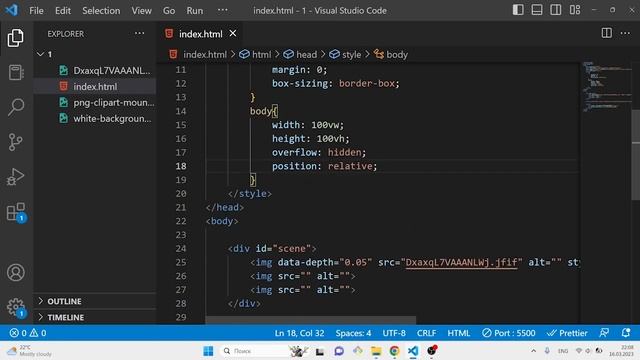Click line number 24 in the gutter
Viewport: 640px width, 360px height.
tap(181, 249)
